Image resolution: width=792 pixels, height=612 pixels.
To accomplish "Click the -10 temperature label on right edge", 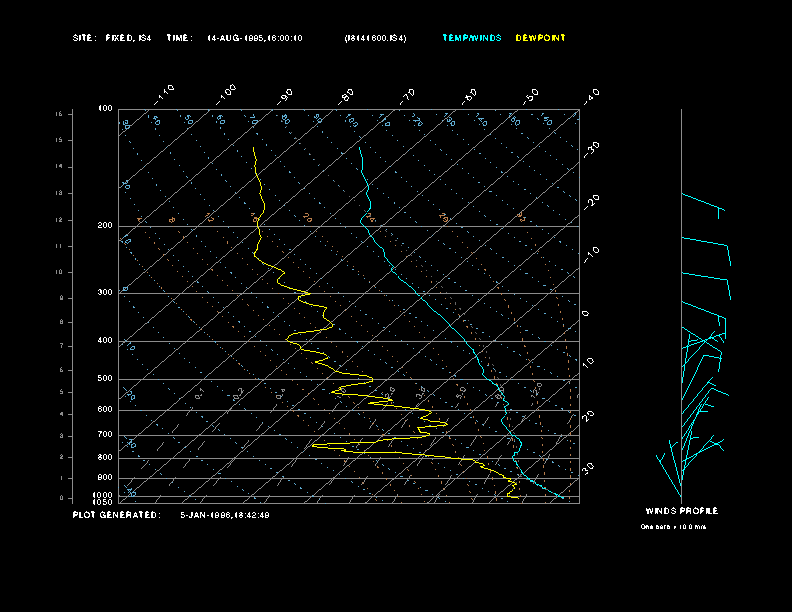I will 592,254.
